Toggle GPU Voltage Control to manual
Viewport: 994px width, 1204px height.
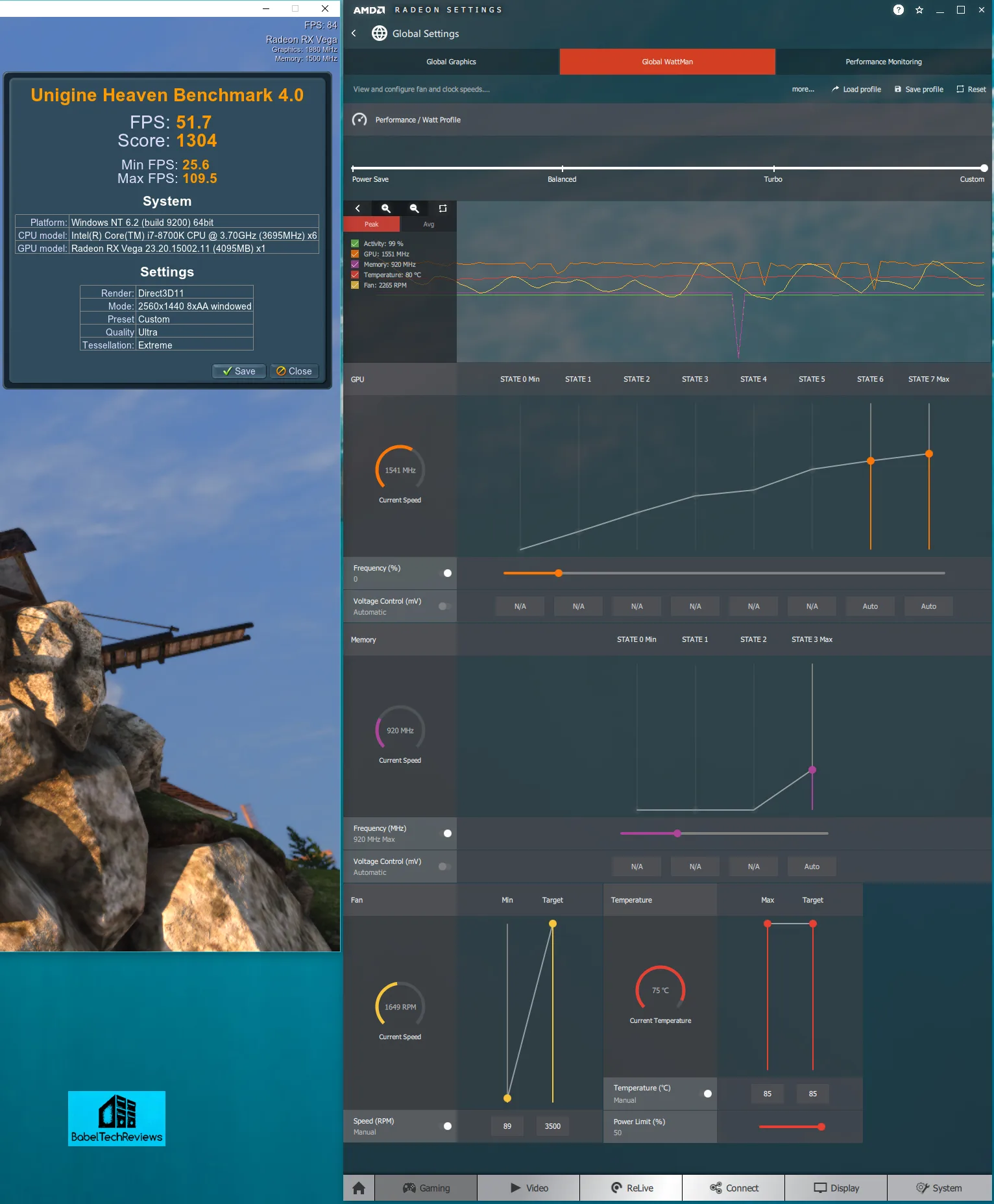[x=445, y=606]
